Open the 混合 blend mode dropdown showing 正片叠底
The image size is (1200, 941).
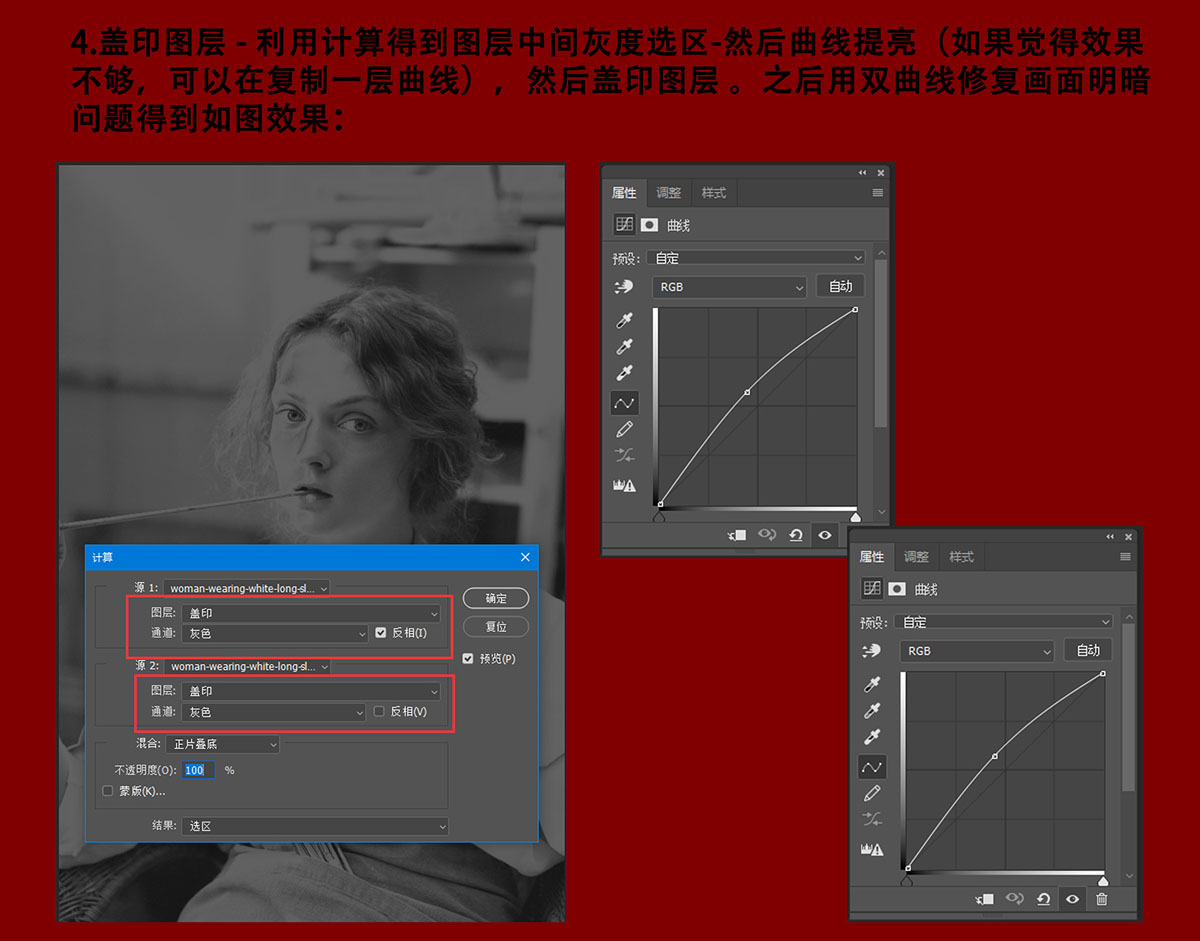point(223,744)
